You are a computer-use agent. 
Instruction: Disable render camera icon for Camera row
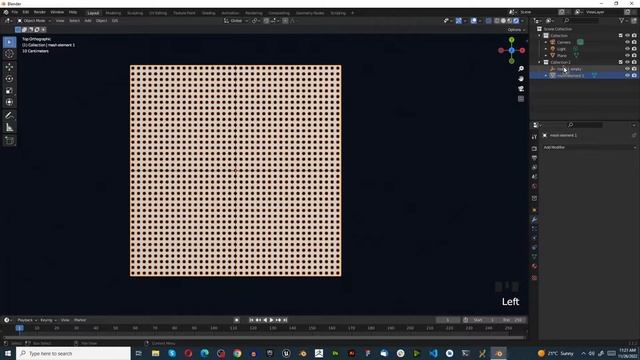point(634,42)
